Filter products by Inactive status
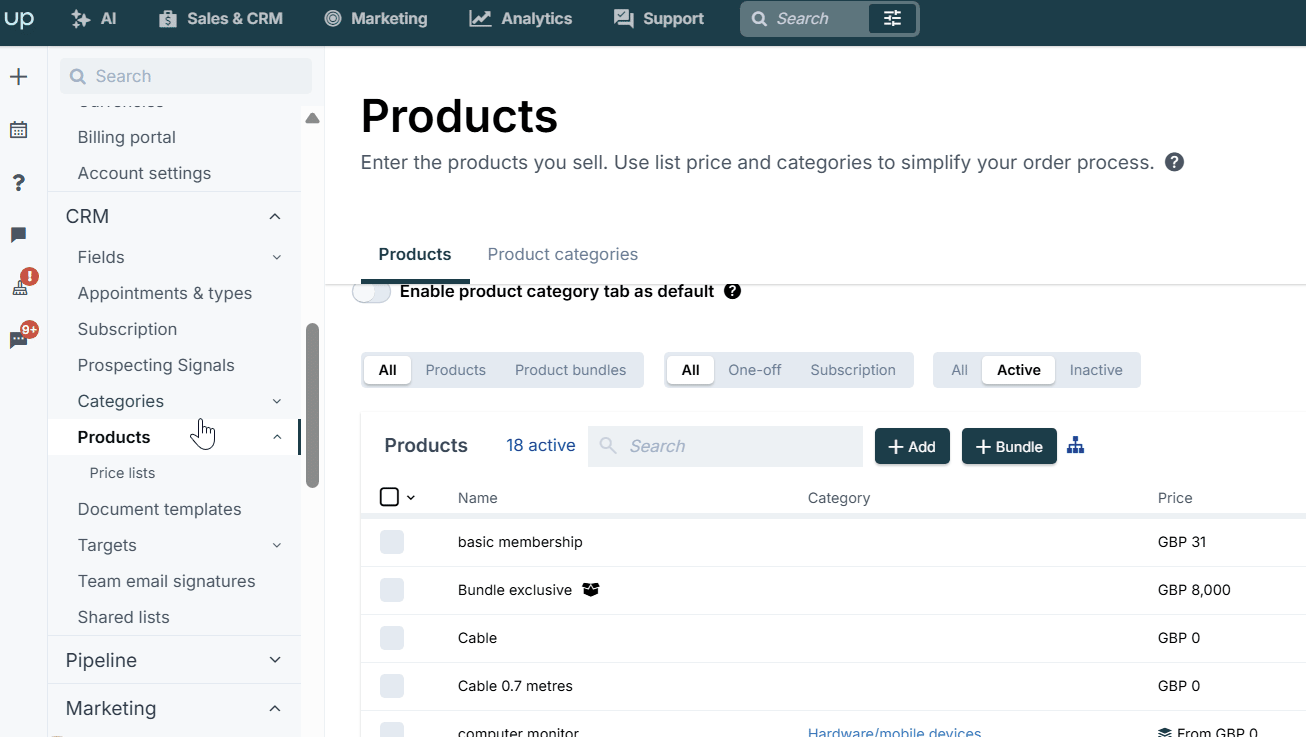Screen dimensions: 1306x737 point(1096,370)
